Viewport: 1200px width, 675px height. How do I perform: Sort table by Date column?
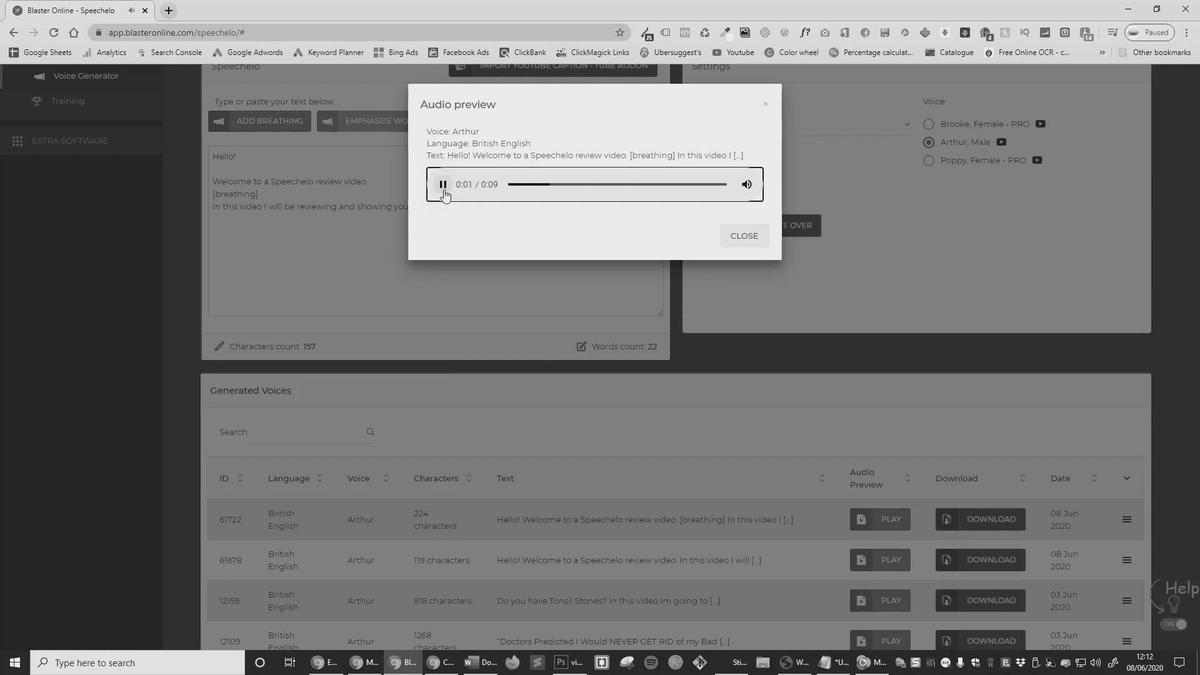point(1094,478)
